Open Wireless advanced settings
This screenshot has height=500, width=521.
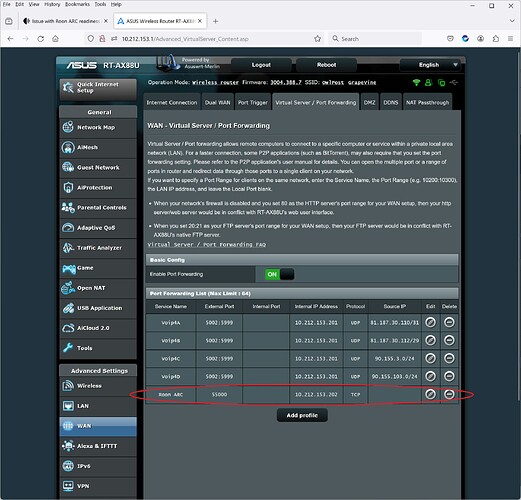[x=98, y=386]
